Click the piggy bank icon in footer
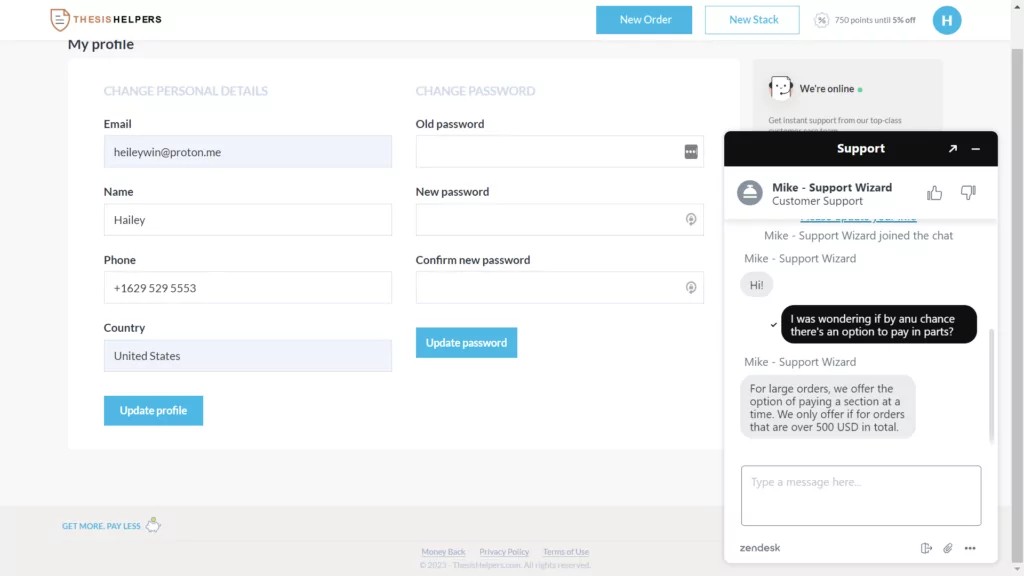This screenshot has width=1024, height=576. click(x=153, y=524)
